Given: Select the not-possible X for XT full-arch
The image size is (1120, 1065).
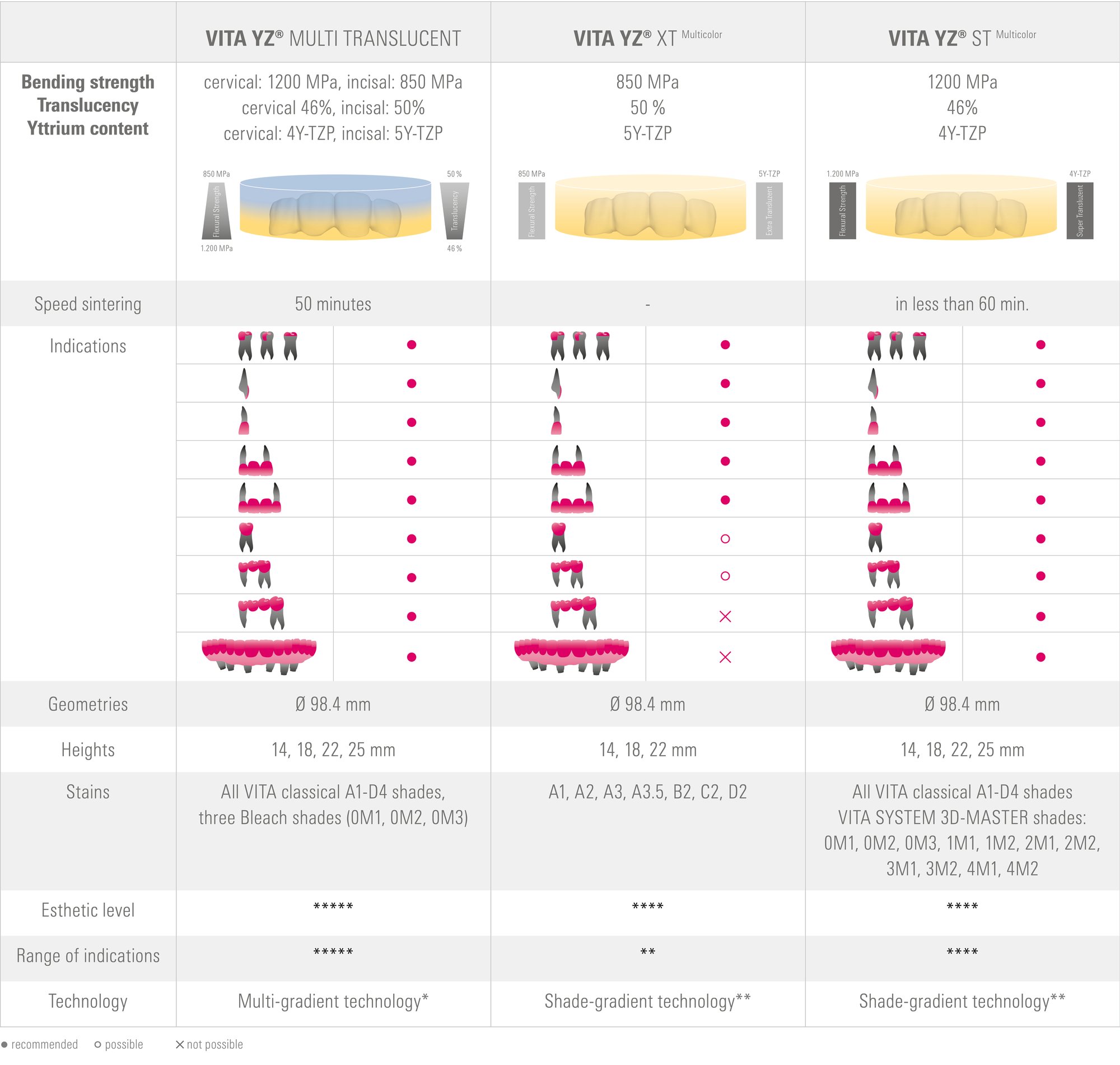Looking at the screenshot, I should click(725, 657).
